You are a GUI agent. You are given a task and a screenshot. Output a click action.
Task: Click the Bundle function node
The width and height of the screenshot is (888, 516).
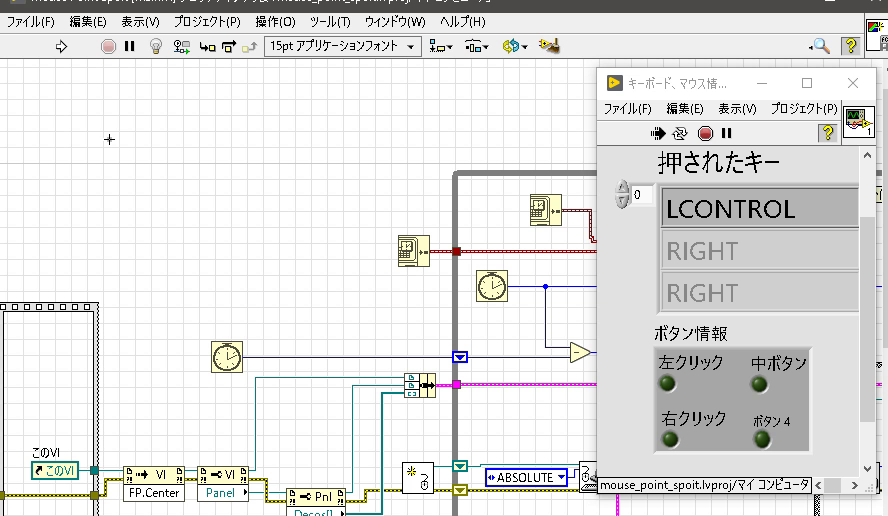tap(420, 385)
